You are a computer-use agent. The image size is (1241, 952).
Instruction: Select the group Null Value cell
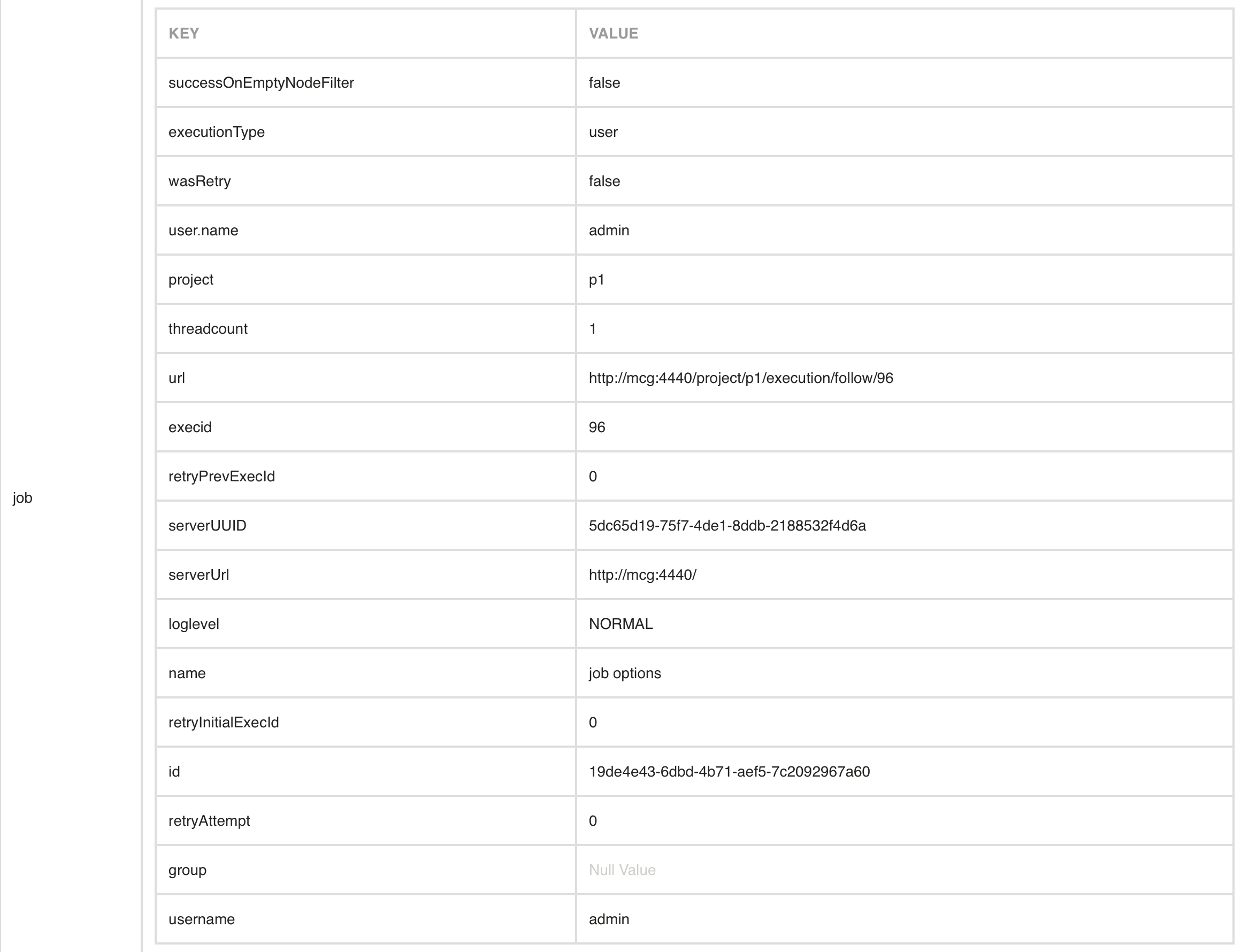click(x=905, y=870)
